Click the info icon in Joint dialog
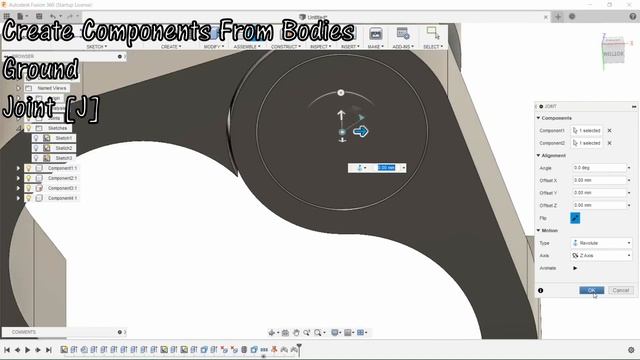 (540, 291)
